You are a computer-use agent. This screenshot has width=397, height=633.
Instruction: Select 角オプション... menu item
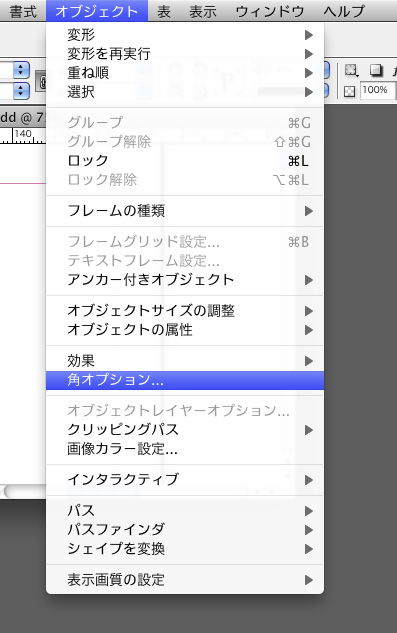pos(185,380)
